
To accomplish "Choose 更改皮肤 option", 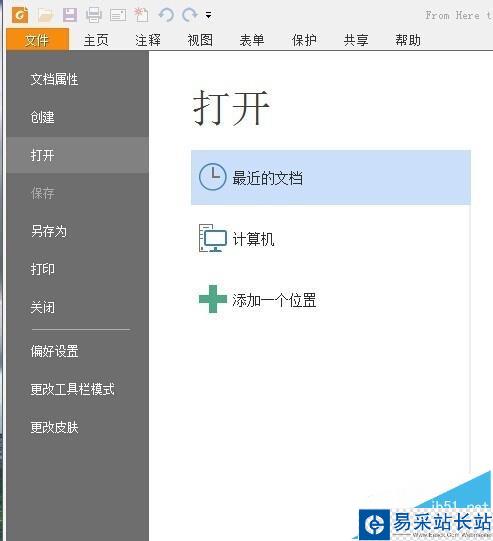I will [x=78, y=427].
